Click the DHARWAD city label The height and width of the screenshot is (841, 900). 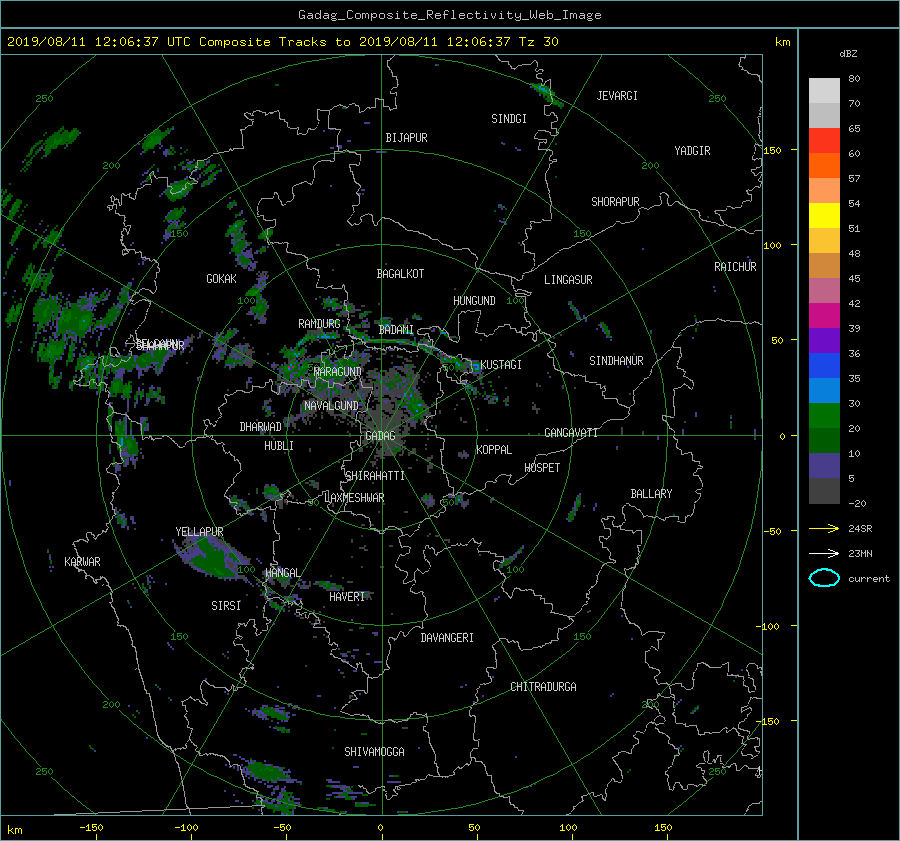point(261,427)
